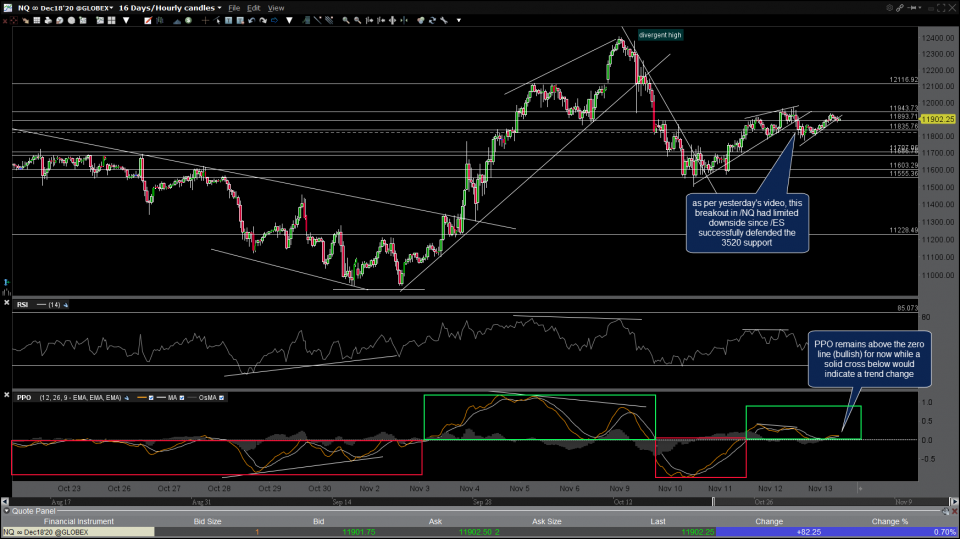
Task: Click the crosshair target icon beside red X
Action: point(13,20)
